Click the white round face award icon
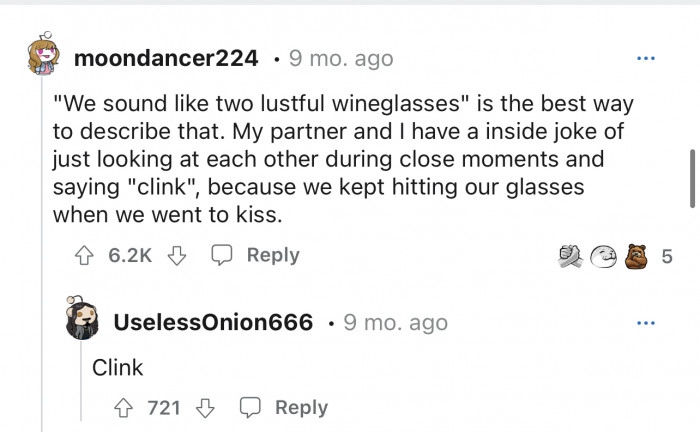Image resolution: width=700 pixels, height=432 pixels. 603,257
